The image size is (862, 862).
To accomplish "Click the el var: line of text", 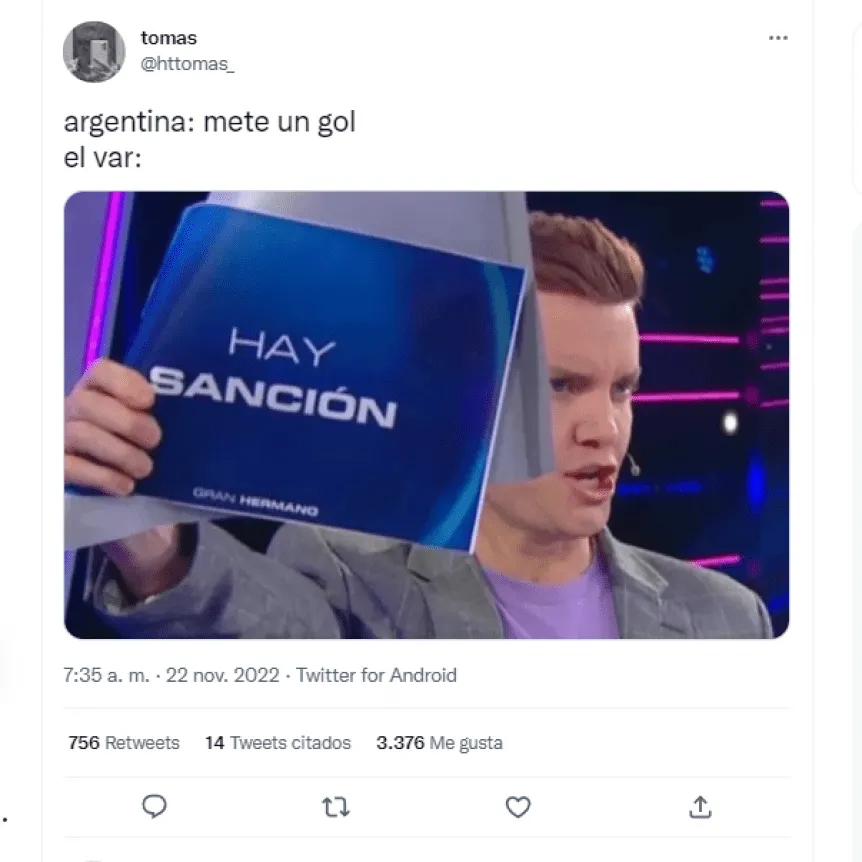I will click(x=103, y=158).
